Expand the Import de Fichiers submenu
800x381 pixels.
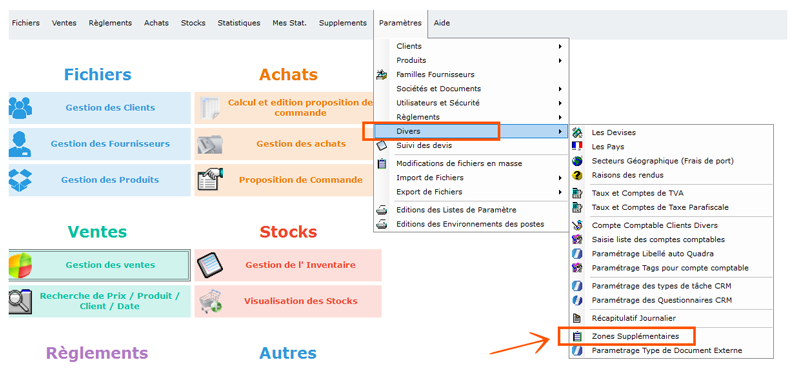tap(560, 178)
